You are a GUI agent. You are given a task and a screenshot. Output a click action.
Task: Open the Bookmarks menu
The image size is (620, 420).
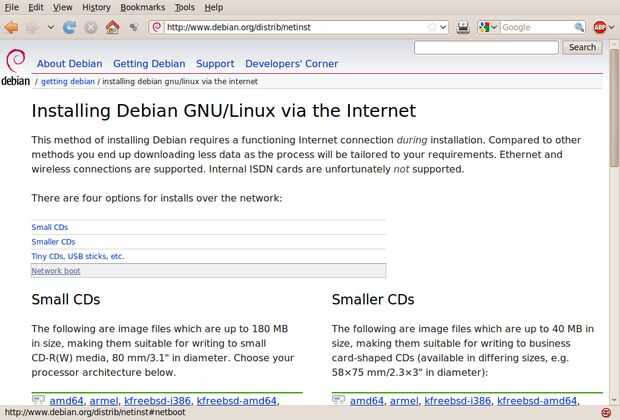pos(142,7)
